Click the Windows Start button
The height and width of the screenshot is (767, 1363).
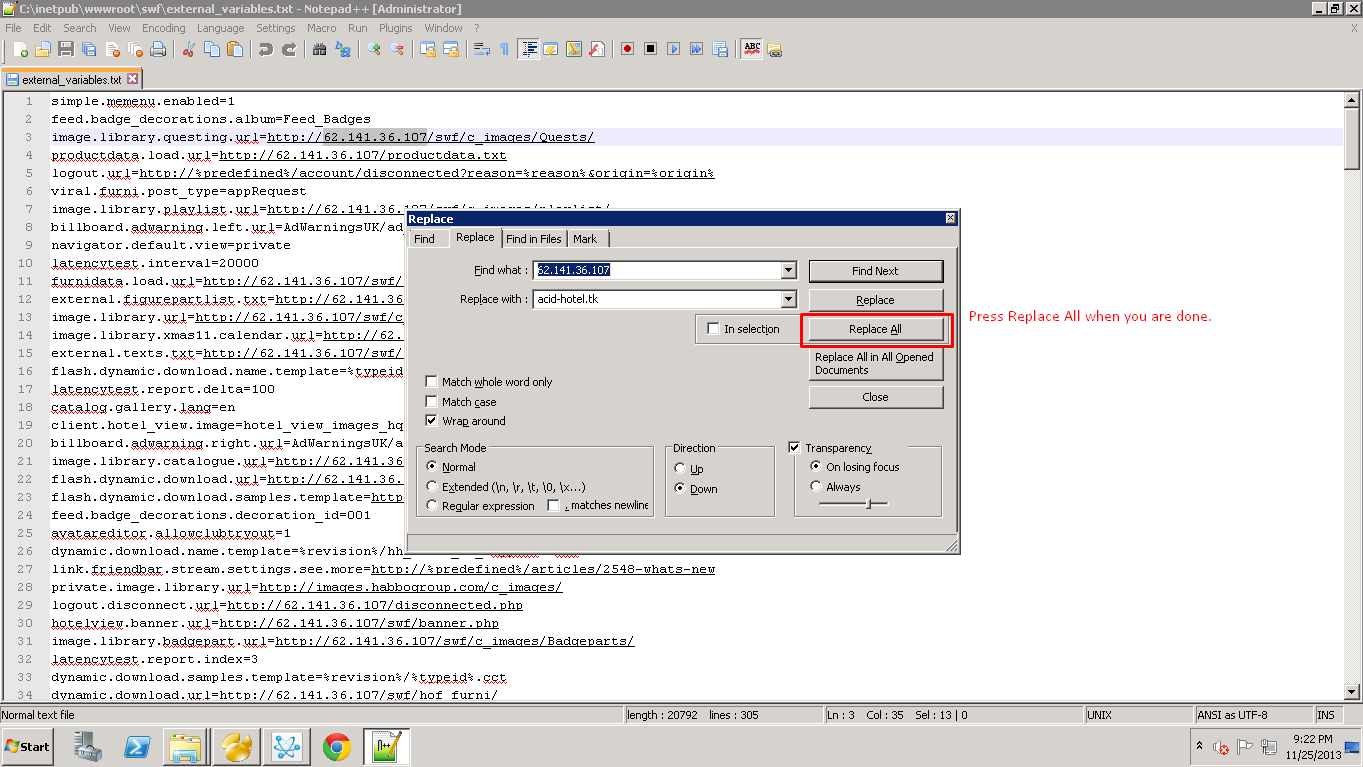(x=28, y=746)
